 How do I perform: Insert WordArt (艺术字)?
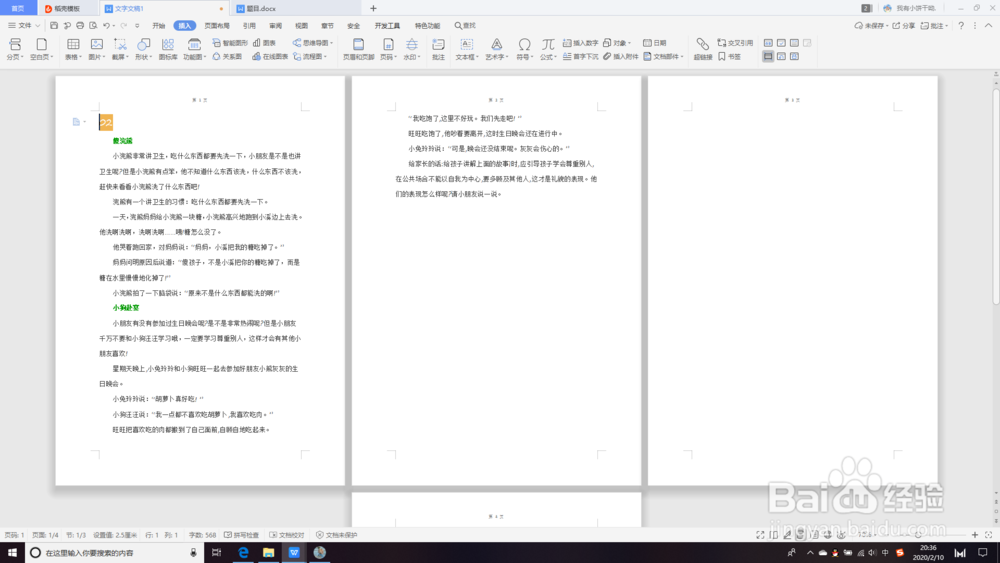[496, 48]
